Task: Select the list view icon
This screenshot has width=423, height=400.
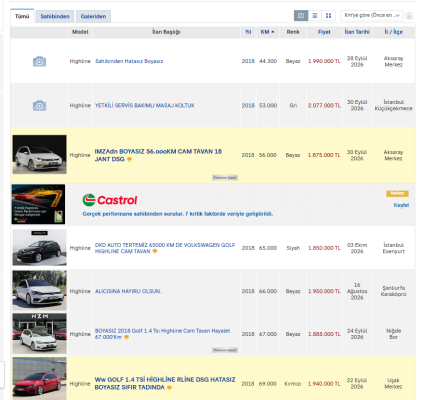Action: (x=315, y=15)
